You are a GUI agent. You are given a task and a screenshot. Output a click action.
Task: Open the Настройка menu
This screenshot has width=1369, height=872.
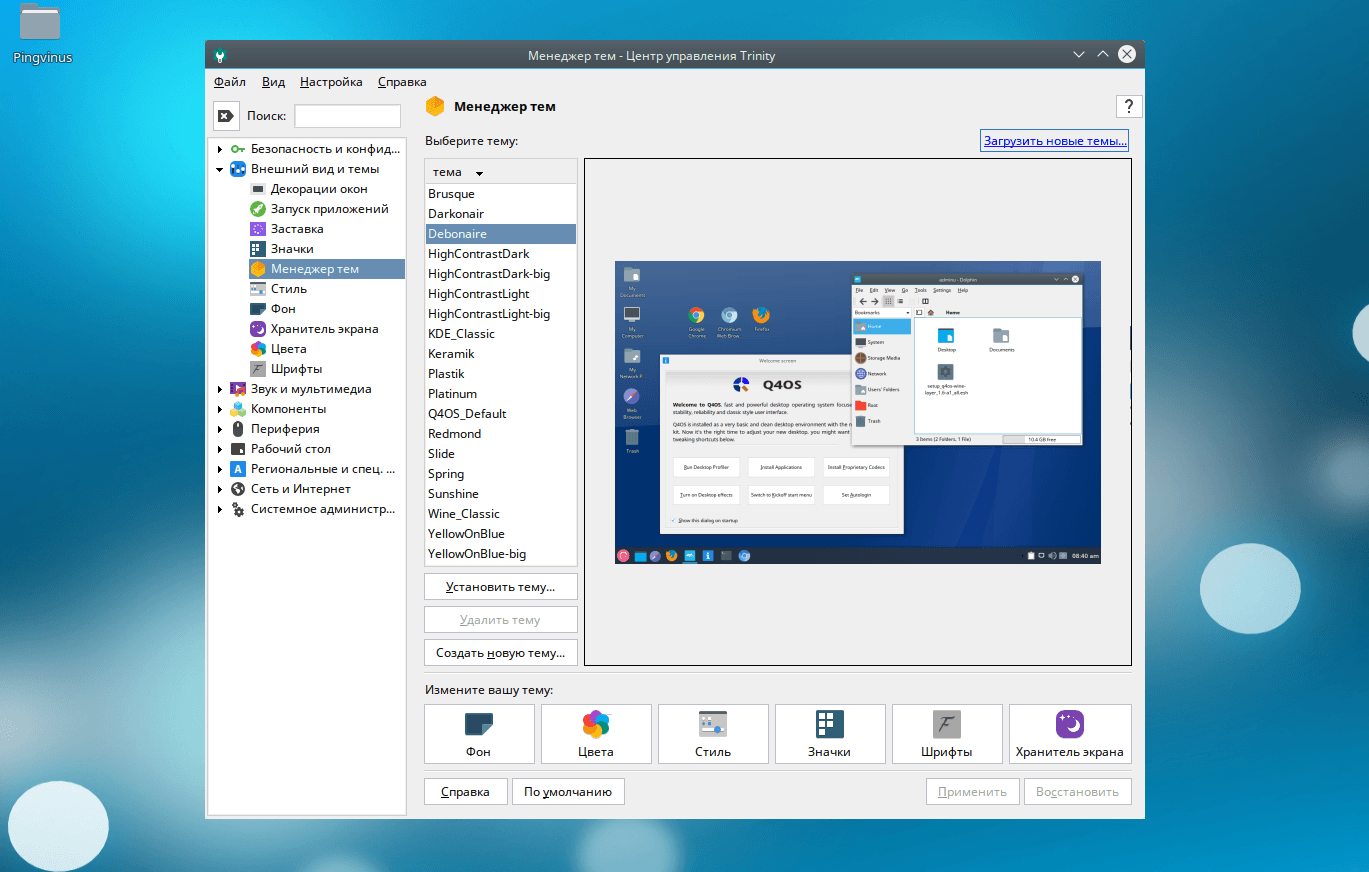coord(331,82)
